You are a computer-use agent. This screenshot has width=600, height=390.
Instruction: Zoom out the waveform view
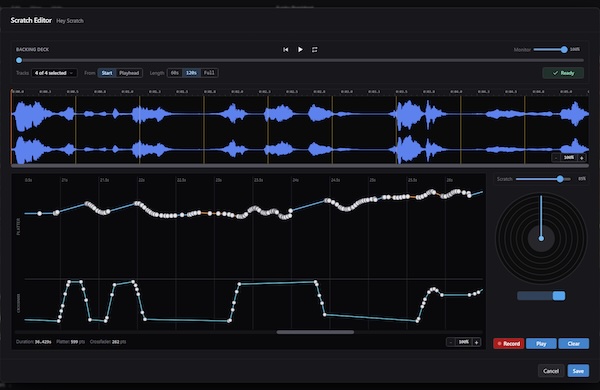point(556,158)
